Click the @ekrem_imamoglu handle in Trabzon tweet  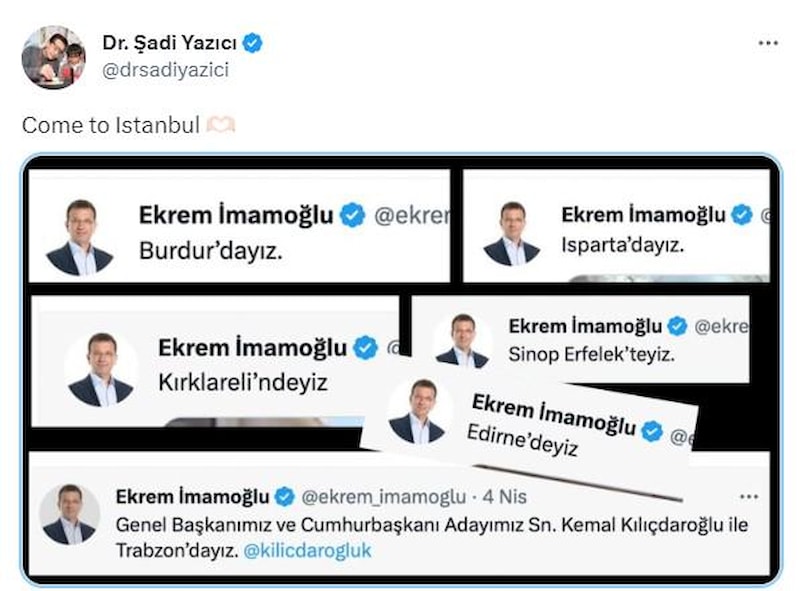[384, 497]
